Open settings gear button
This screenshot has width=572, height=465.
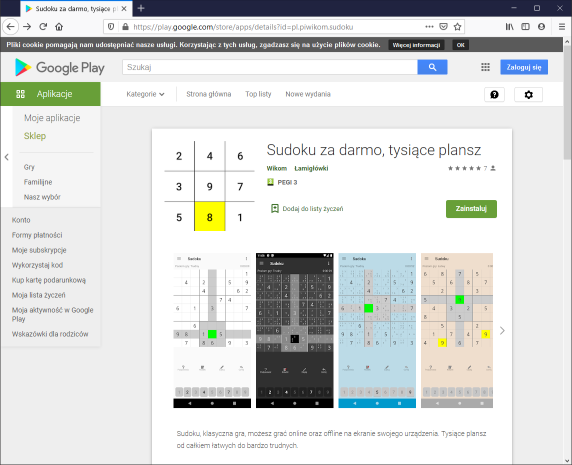(x=528, y=95)
